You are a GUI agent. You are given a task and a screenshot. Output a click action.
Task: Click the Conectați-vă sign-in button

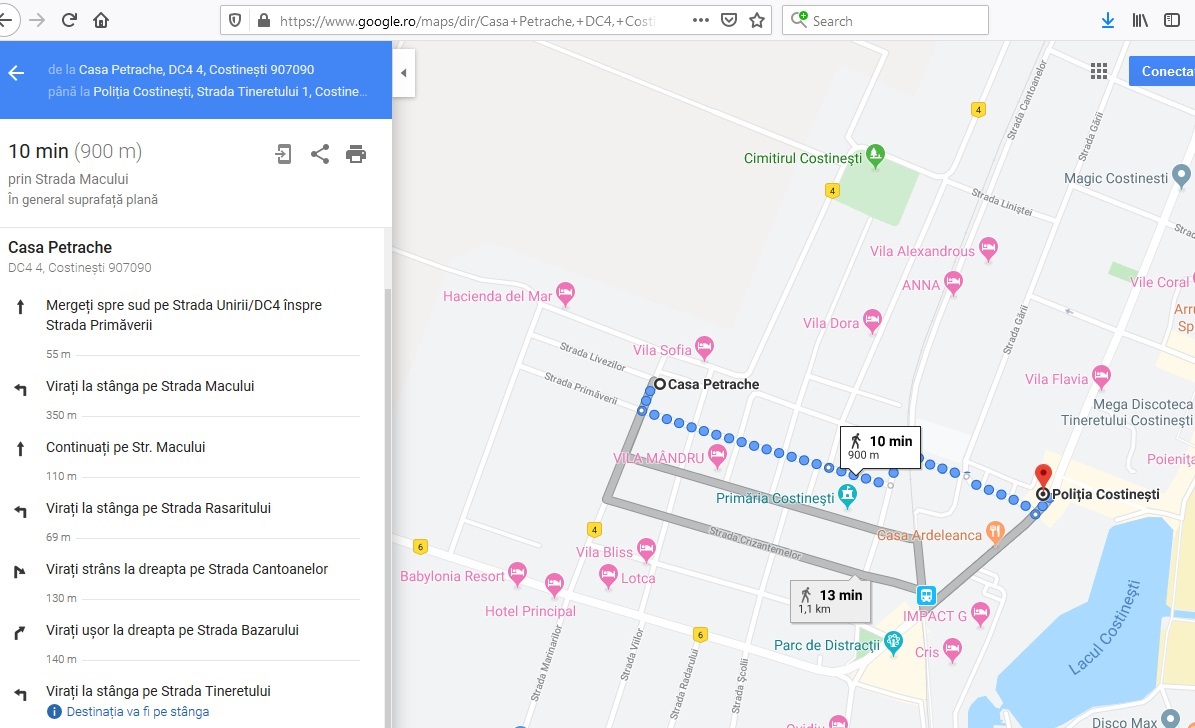click(1166, 71)
